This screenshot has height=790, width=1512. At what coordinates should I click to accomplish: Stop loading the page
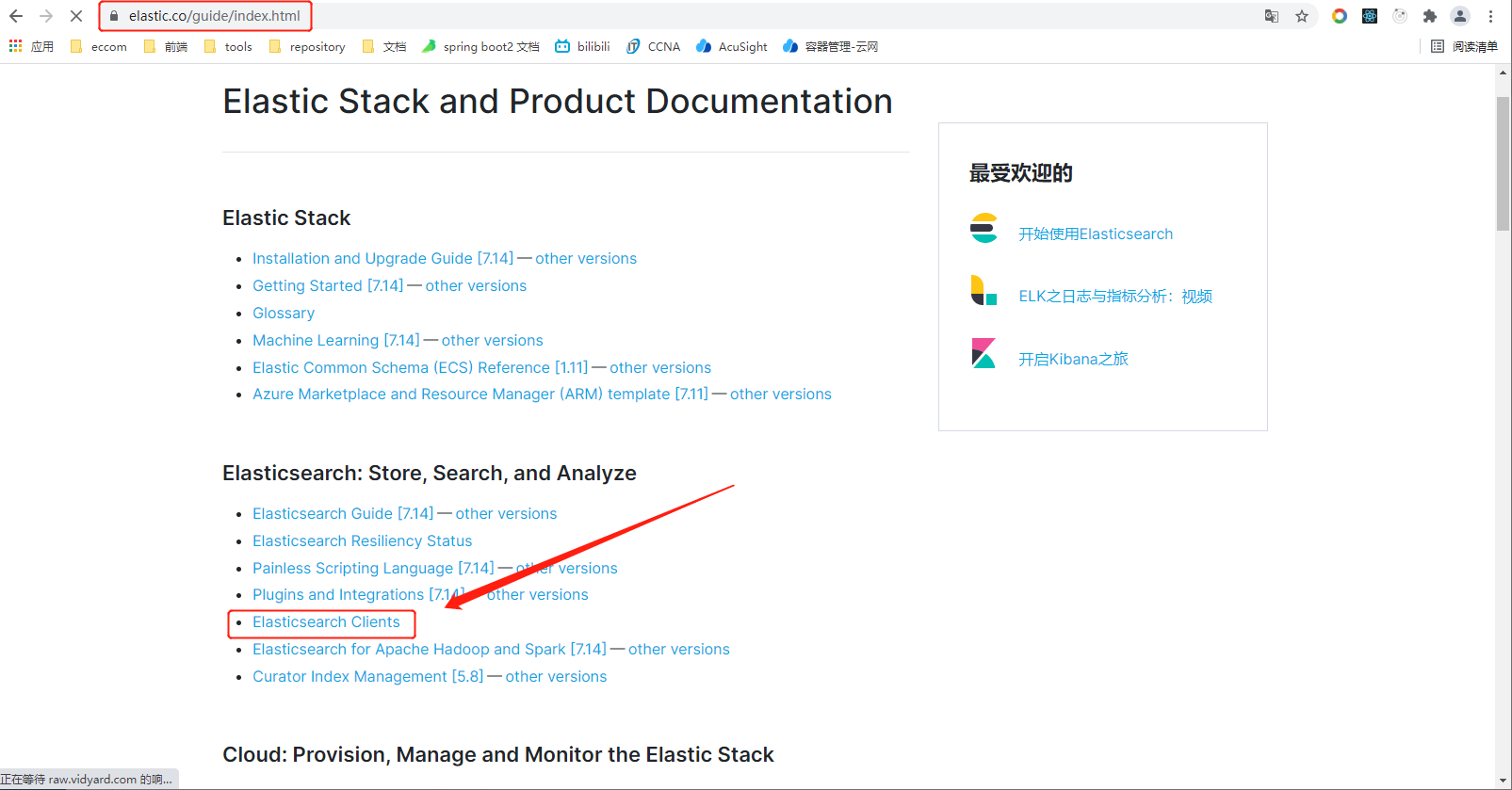[x=76, y=16]
